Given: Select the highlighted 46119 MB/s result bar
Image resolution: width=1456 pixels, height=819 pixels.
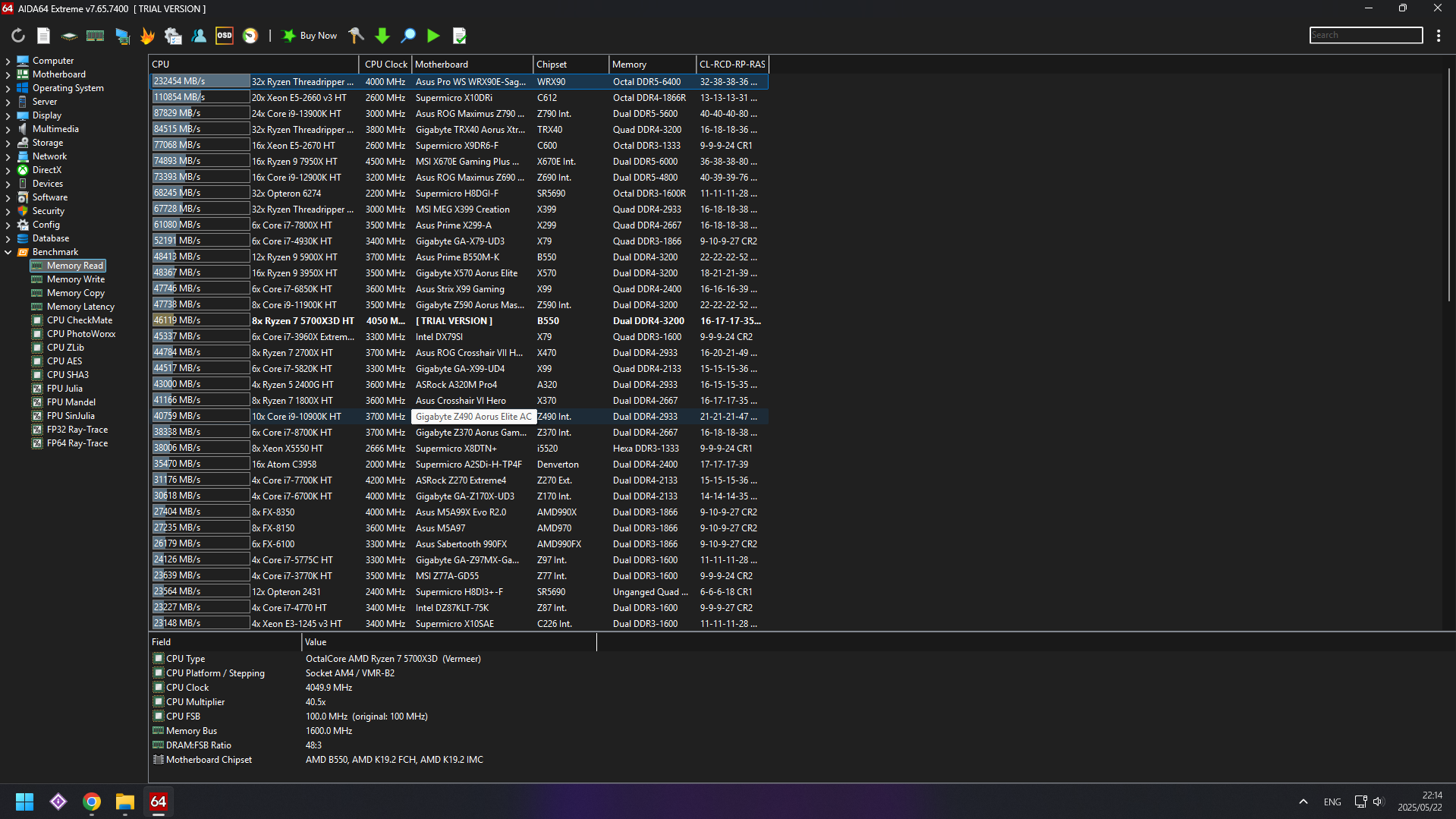Looking at the screenshot, I should [200, 320].
